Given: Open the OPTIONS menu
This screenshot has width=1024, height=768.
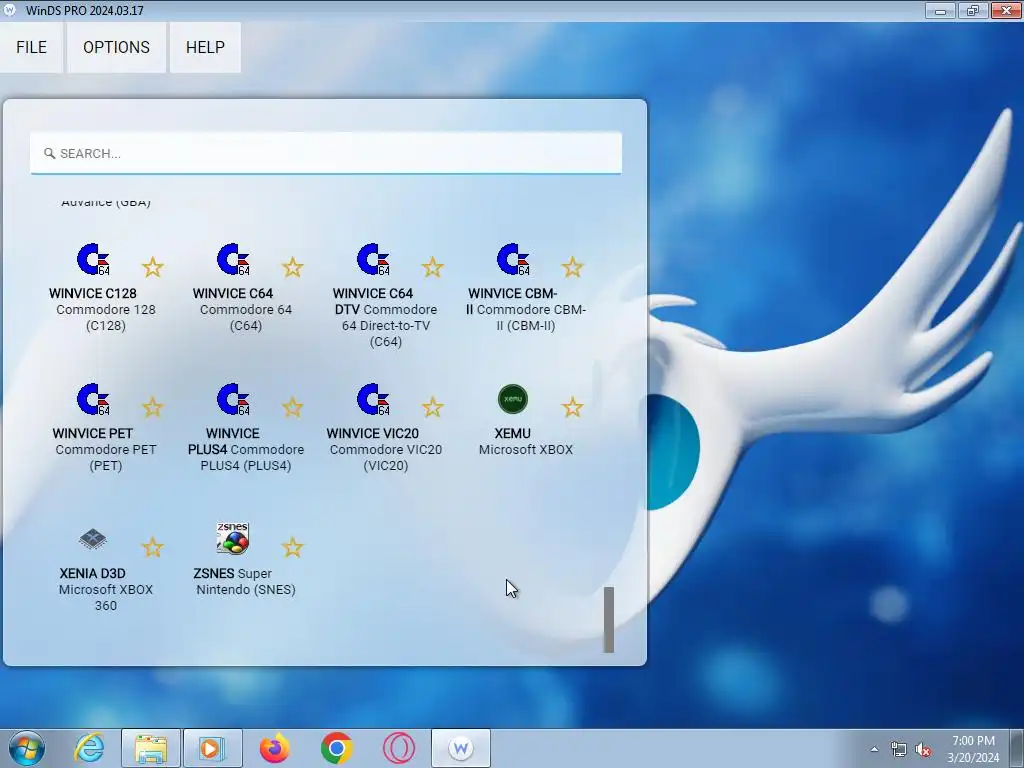Looking at the screenshot, I should tap(116, 47).
